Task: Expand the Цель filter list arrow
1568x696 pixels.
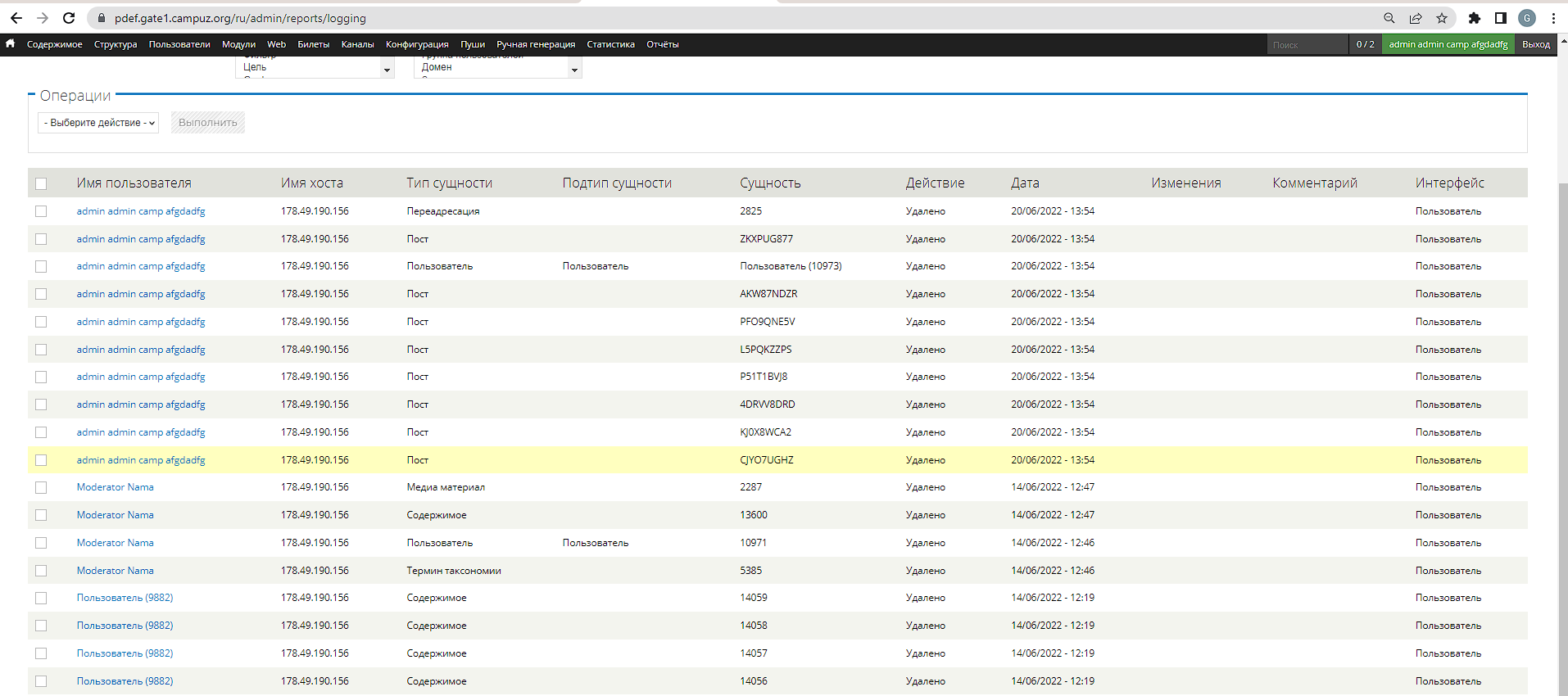Action: coord(387,70)
